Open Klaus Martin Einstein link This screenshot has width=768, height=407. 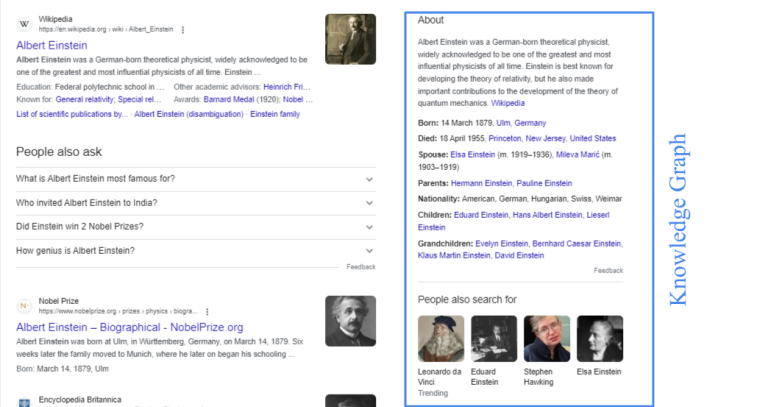454,256
